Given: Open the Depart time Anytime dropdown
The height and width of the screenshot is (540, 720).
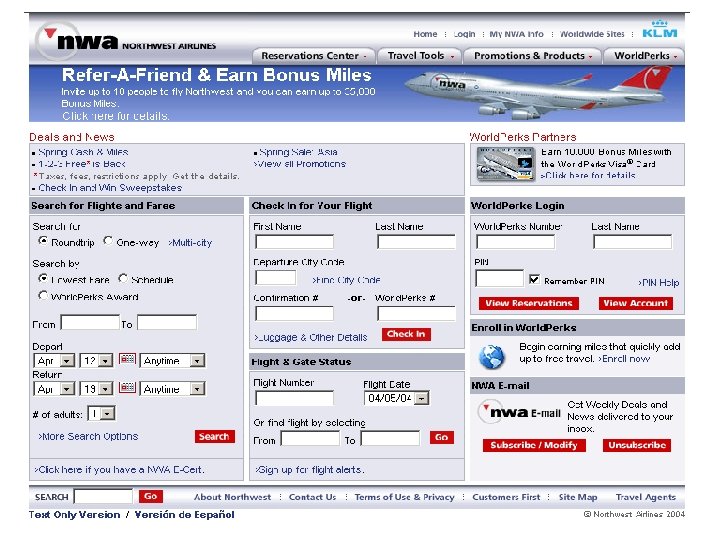Looking at the screenshot, I should point(172,361).
